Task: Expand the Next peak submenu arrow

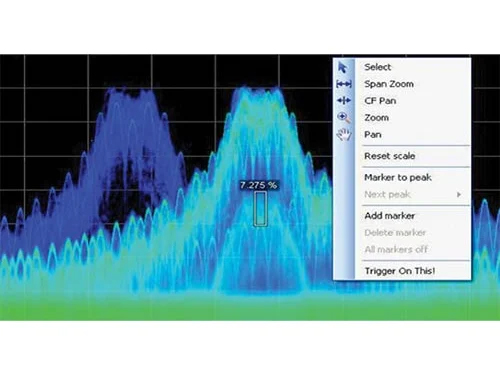Action: tap(459, 194)
